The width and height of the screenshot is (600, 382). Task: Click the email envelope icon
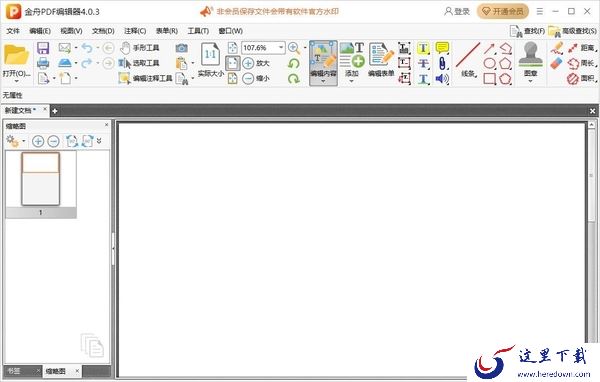(x=65, y=48)
